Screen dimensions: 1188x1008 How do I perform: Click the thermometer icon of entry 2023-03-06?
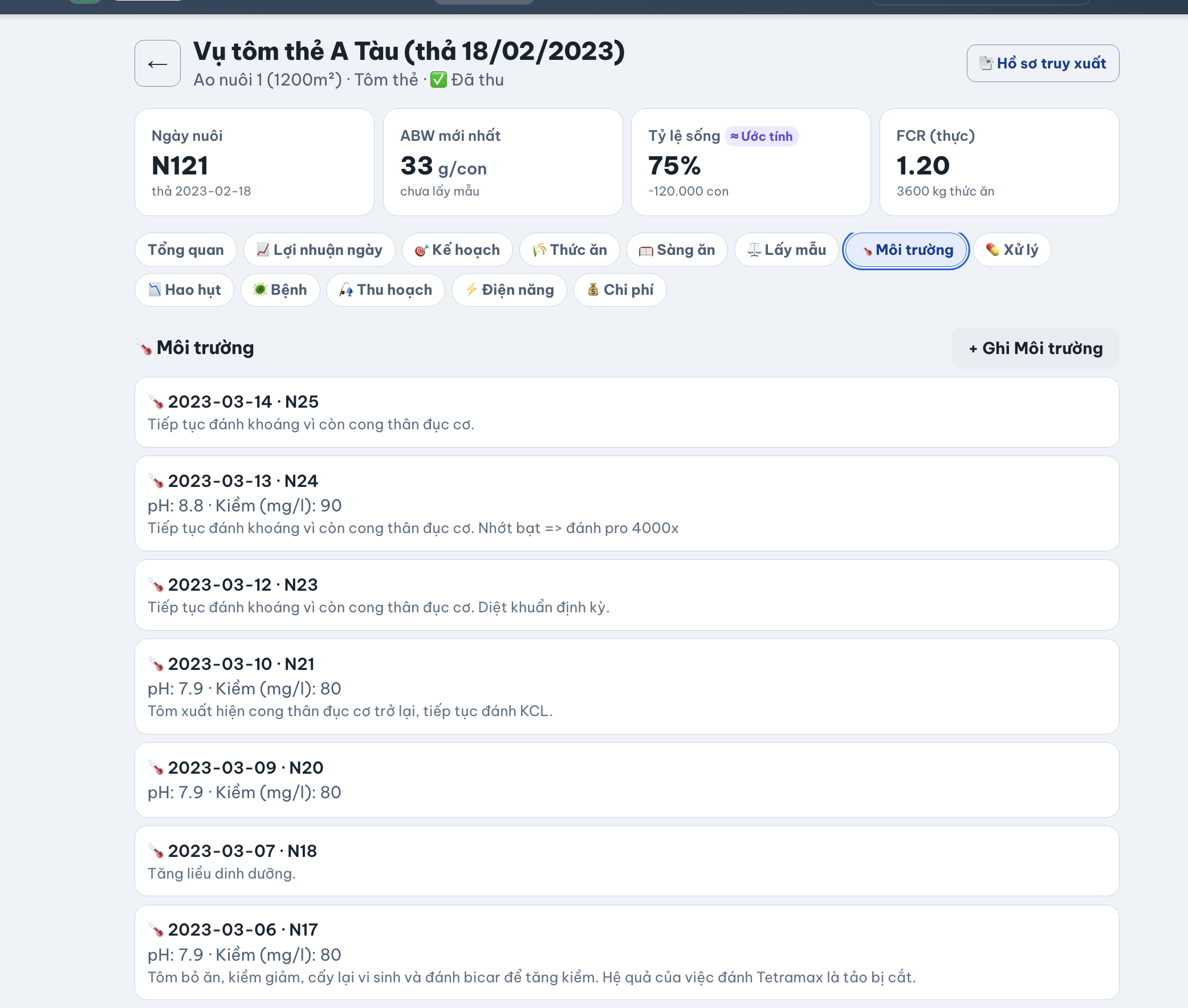coord(156,930)
